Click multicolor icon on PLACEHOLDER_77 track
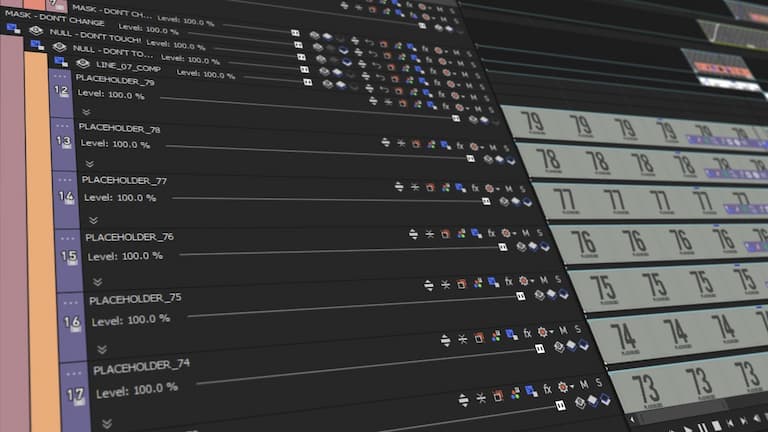The height and width of the screenshot is (432, 768). (445, 188)
